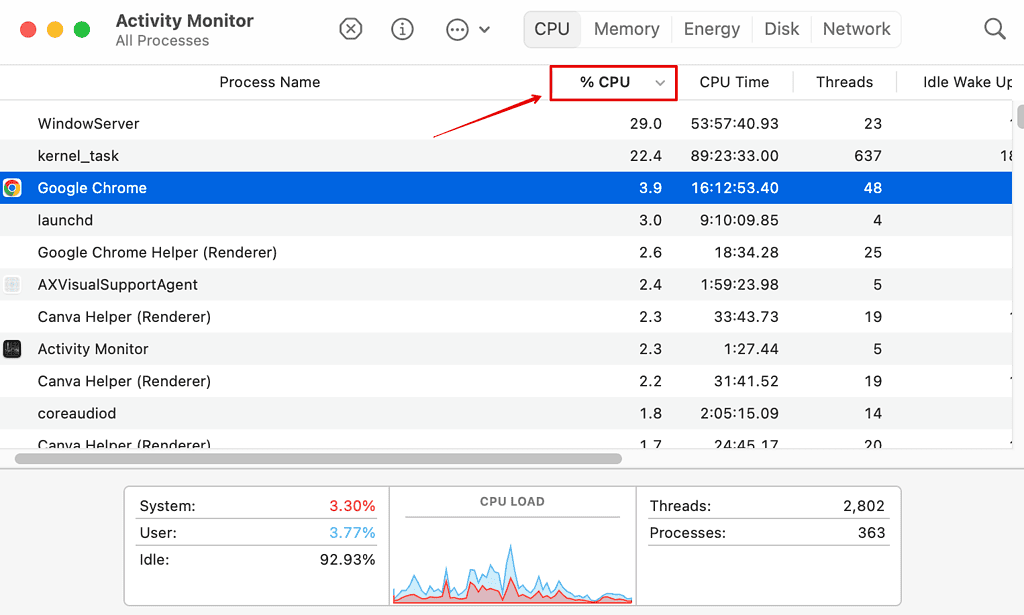Click the horizontal scrollbar below the list

click(x=315, y=458)
